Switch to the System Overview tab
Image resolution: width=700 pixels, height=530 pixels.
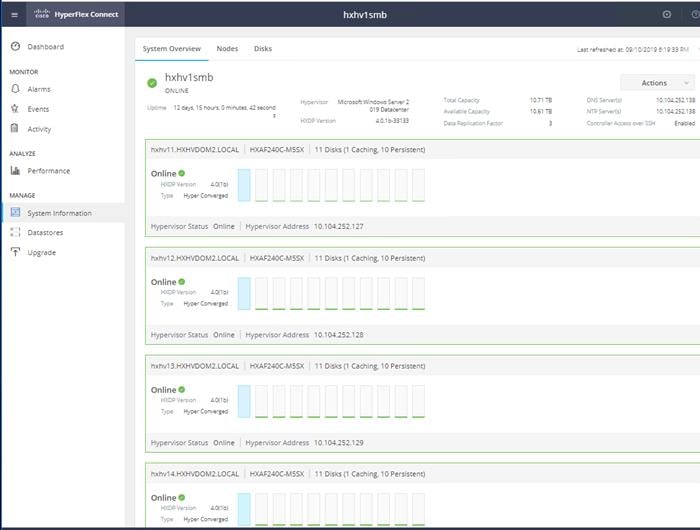[172, 49]
